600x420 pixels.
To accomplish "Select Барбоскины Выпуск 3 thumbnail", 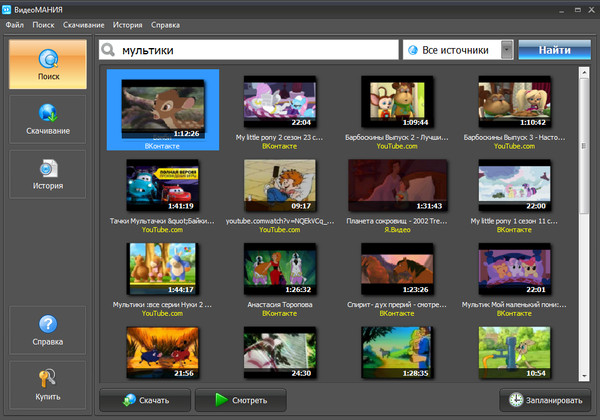I will point(514,101).
